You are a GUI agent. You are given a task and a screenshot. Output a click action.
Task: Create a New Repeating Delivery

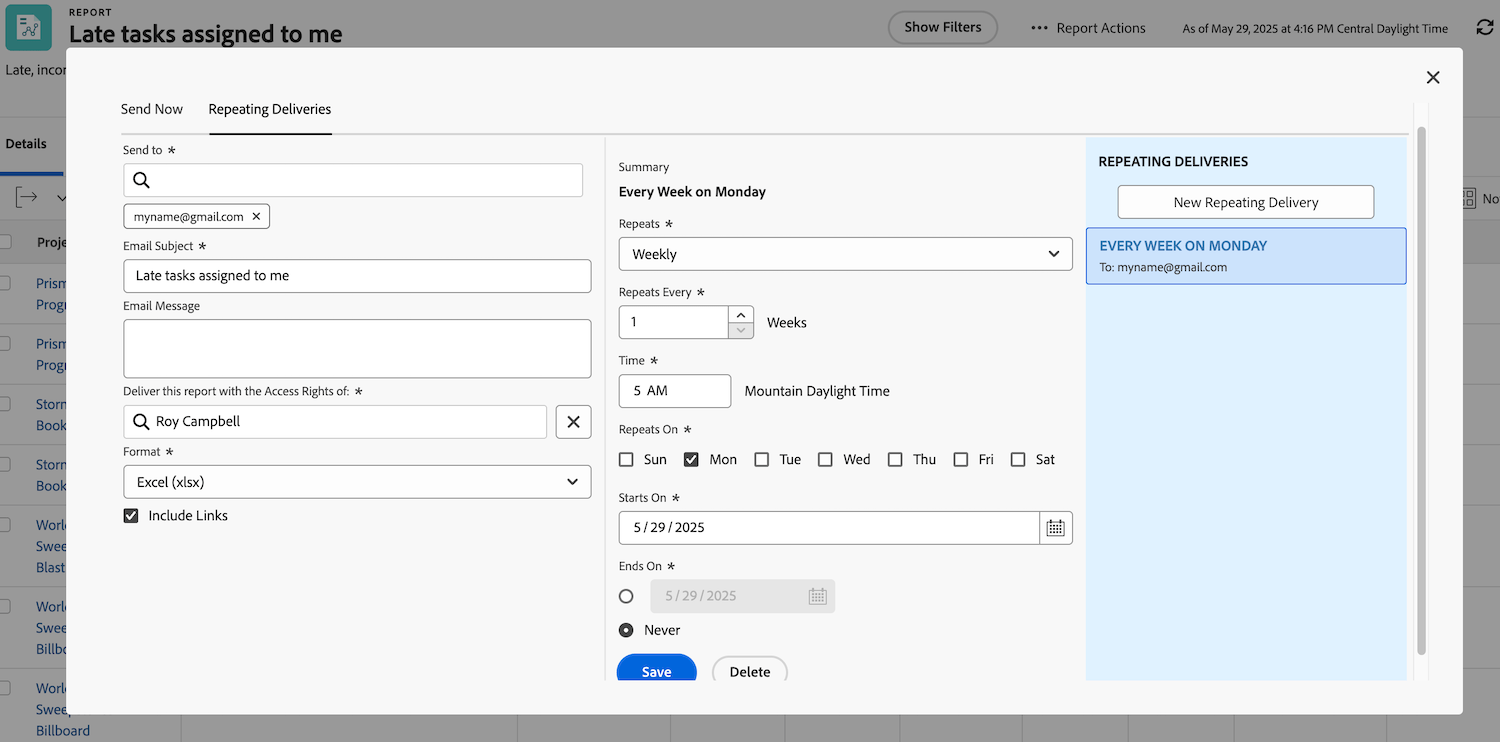[x=1245, y=201]
